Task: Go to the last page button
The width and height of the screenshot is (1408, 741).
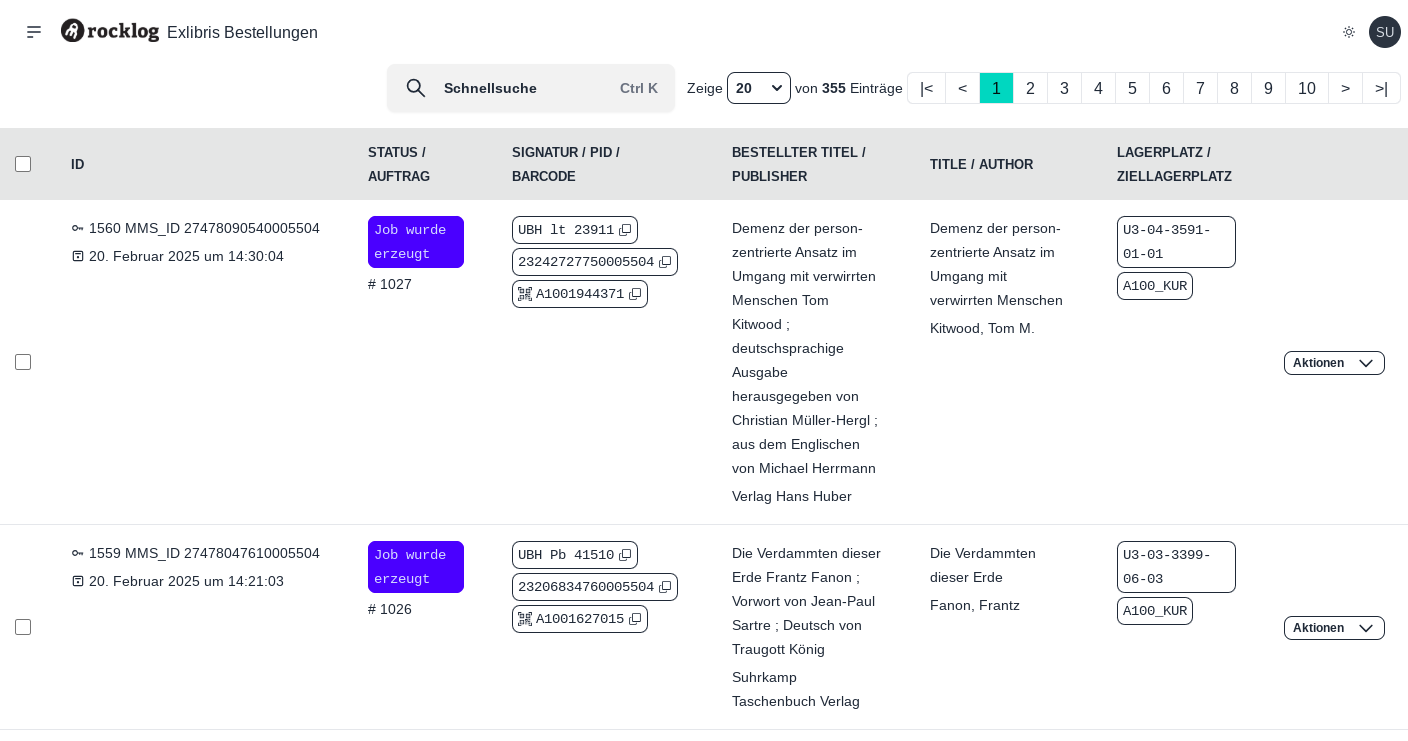Action: [x=1381, y=88]
